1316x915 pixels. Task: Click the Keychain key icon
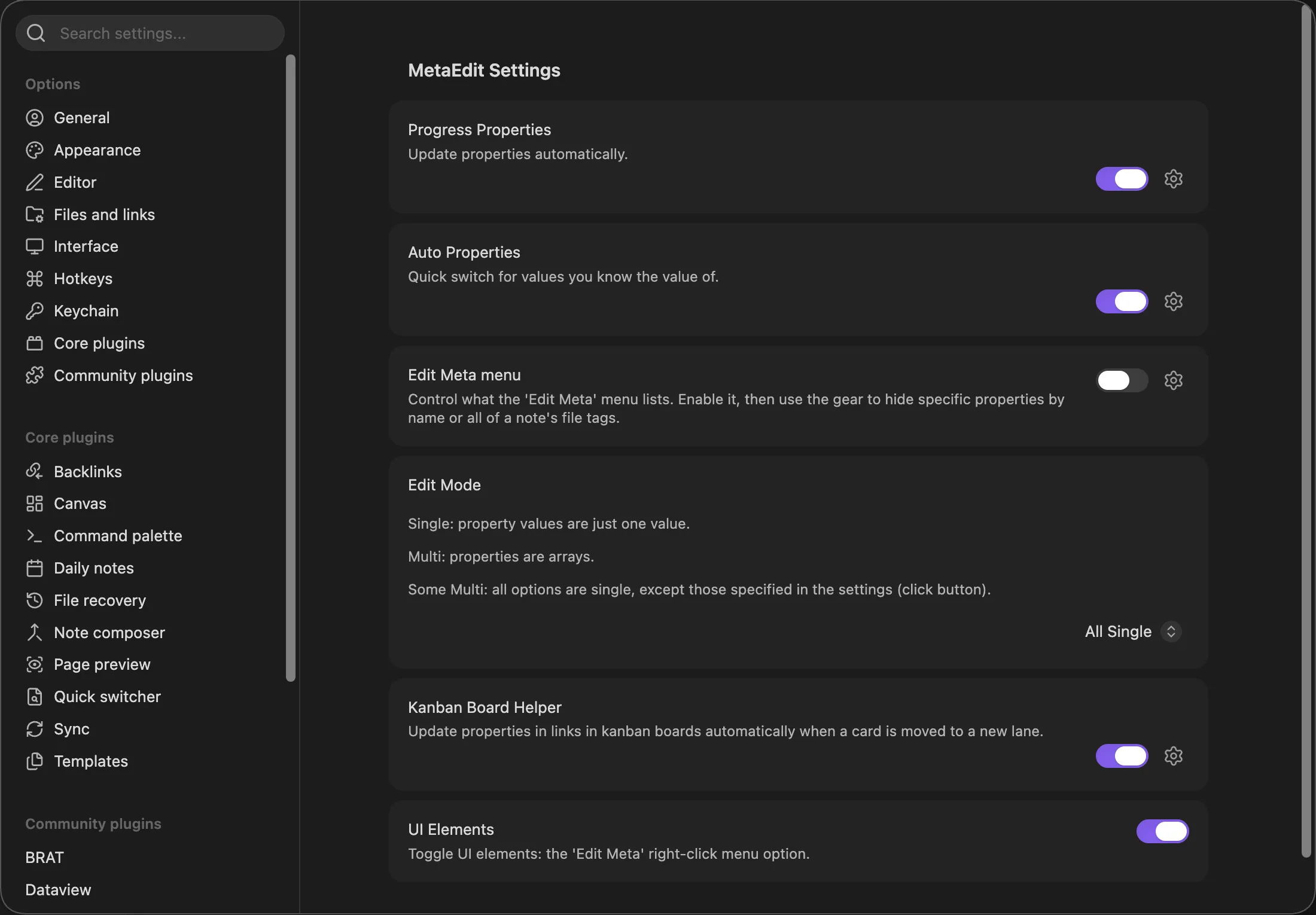(x=35, y=311)
